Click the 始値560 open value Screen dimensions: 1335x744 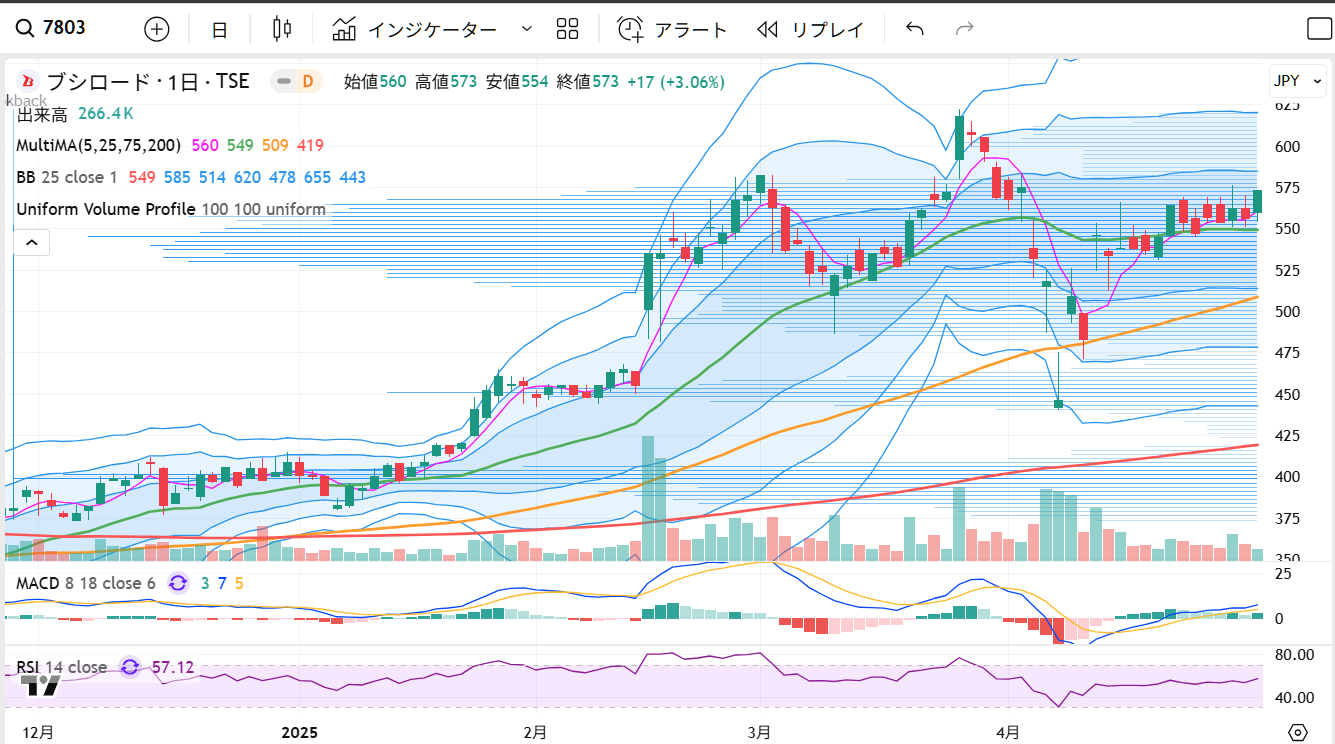(375, 82)
